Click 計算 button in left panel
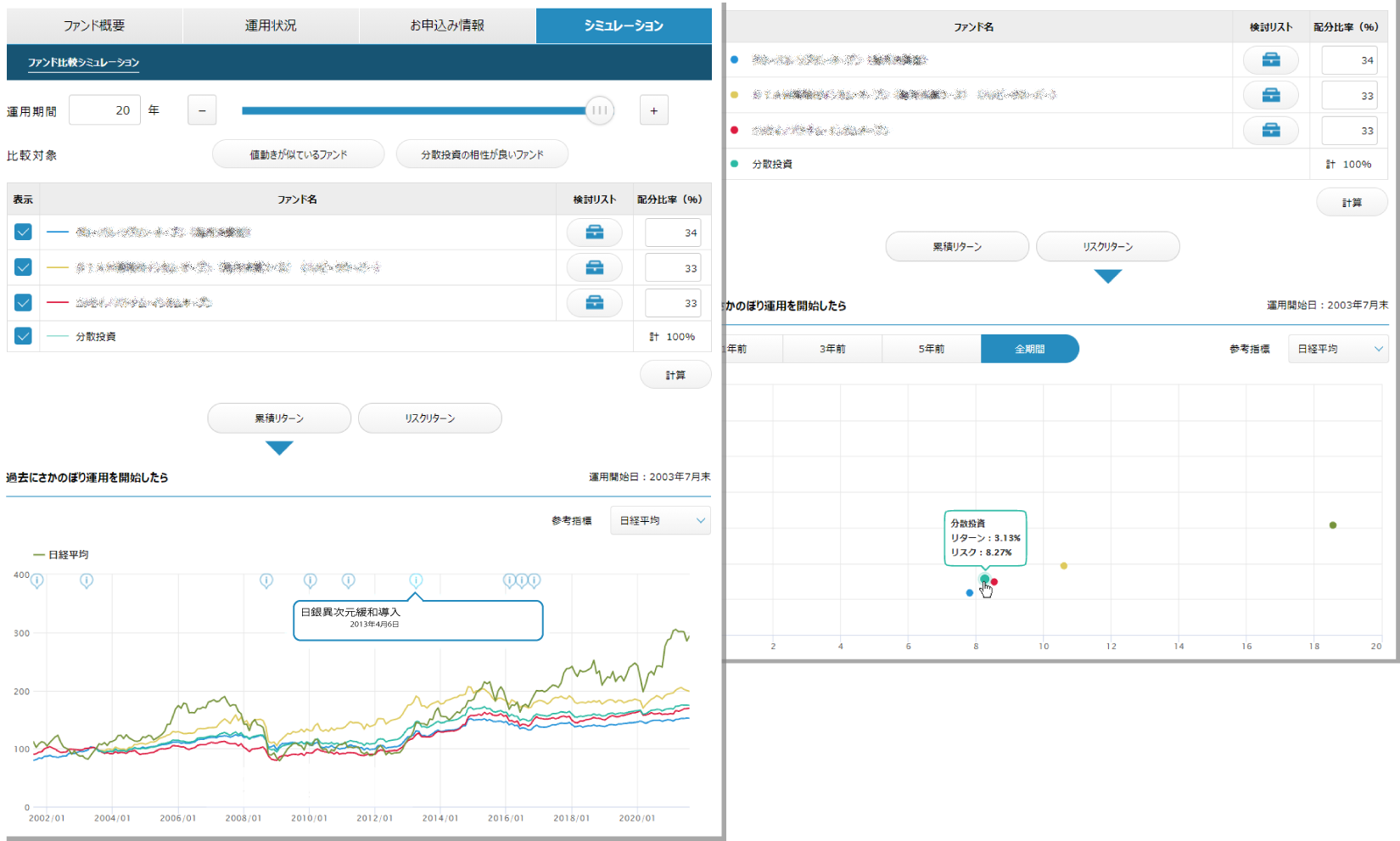 pos(675,375)
